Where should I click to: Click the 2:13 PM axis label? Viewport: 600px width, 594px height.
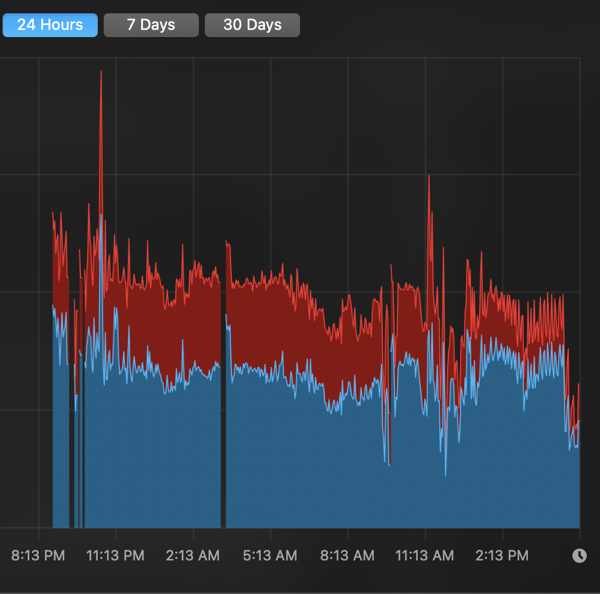pyautogui.click(x=502, y=555)
